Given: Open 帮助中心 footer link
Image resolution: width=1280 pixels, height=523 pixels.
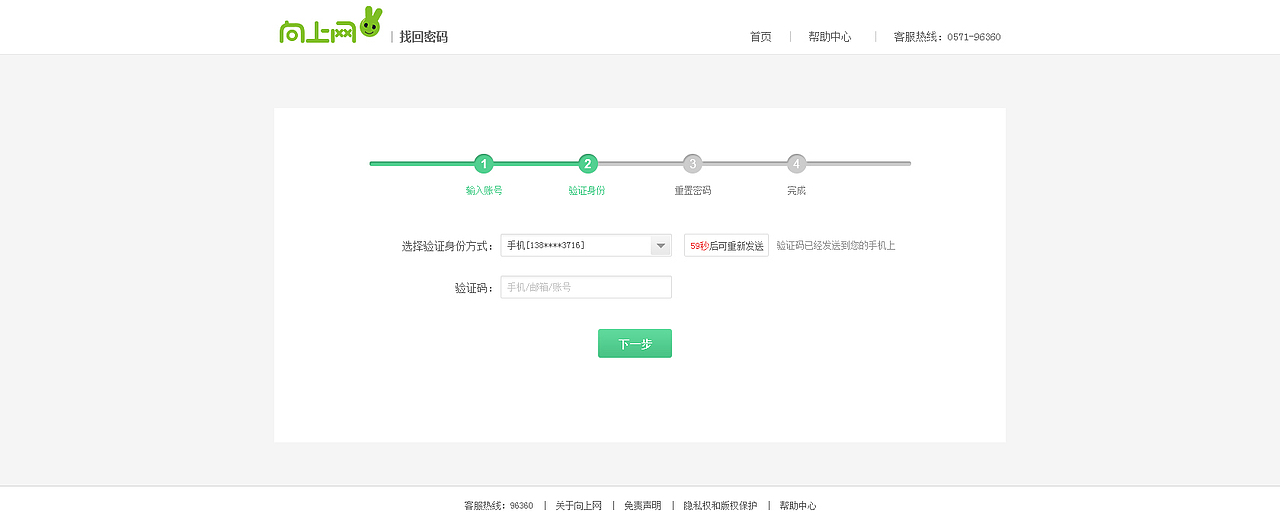Looking at the screenshot, I should pyautogui.click(x=798, y=506).
